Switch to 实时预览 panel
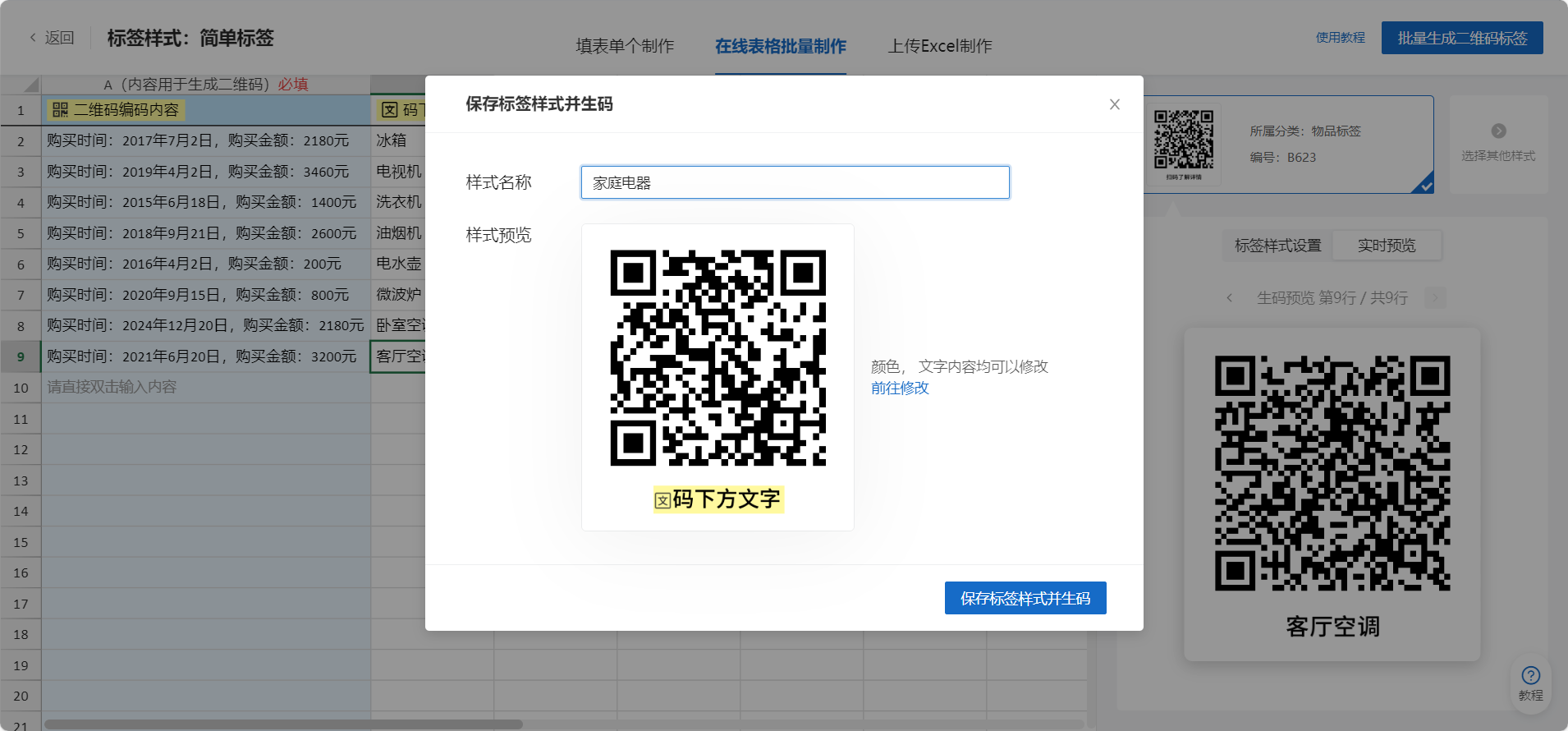Viewport: 1568px width, 731px height. [x=1386, y=246]
